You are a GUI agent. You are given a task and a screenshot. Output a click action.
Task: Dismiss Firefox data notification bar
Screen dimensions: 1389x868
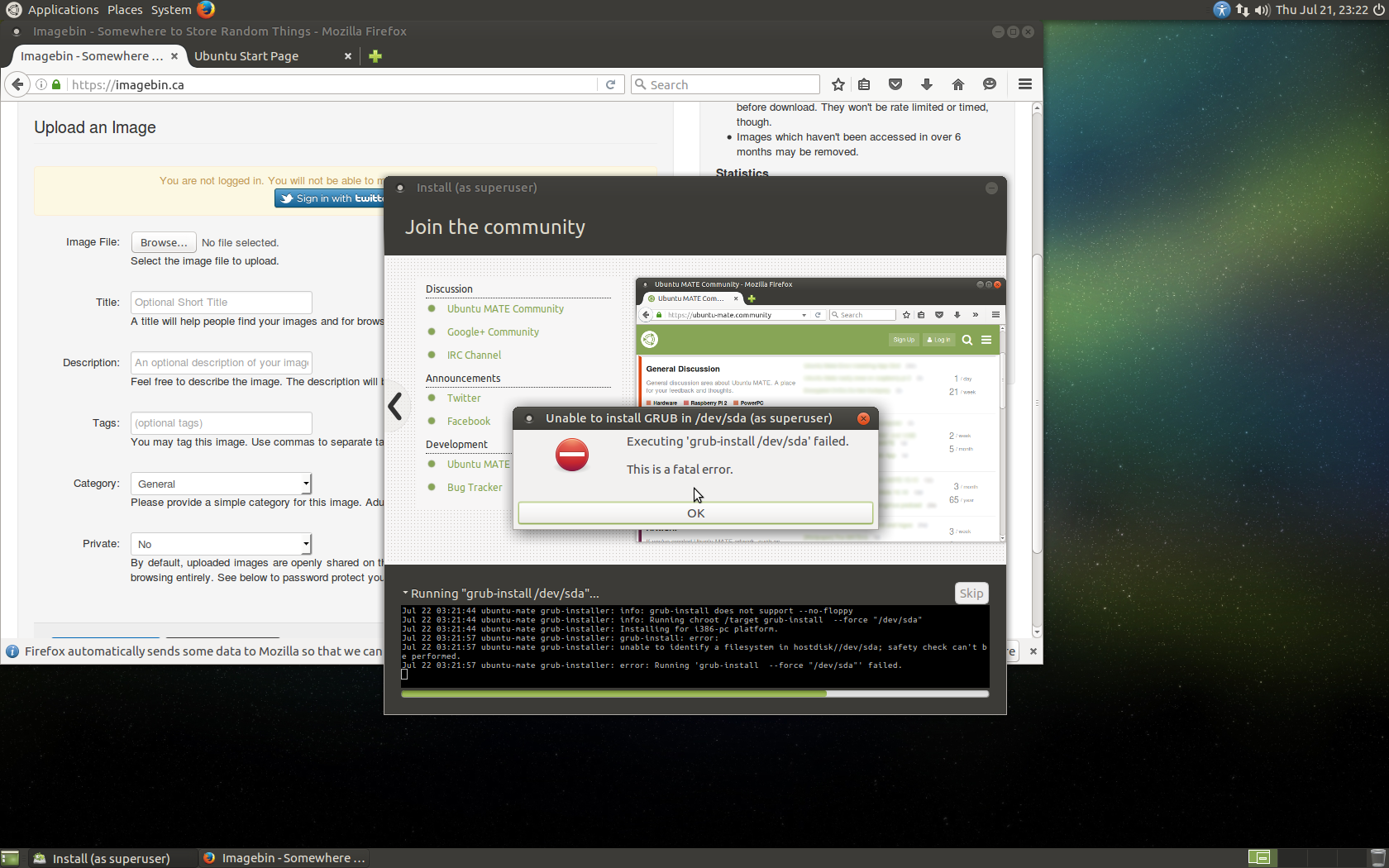pyautogui.click(x=1033, y=651)
